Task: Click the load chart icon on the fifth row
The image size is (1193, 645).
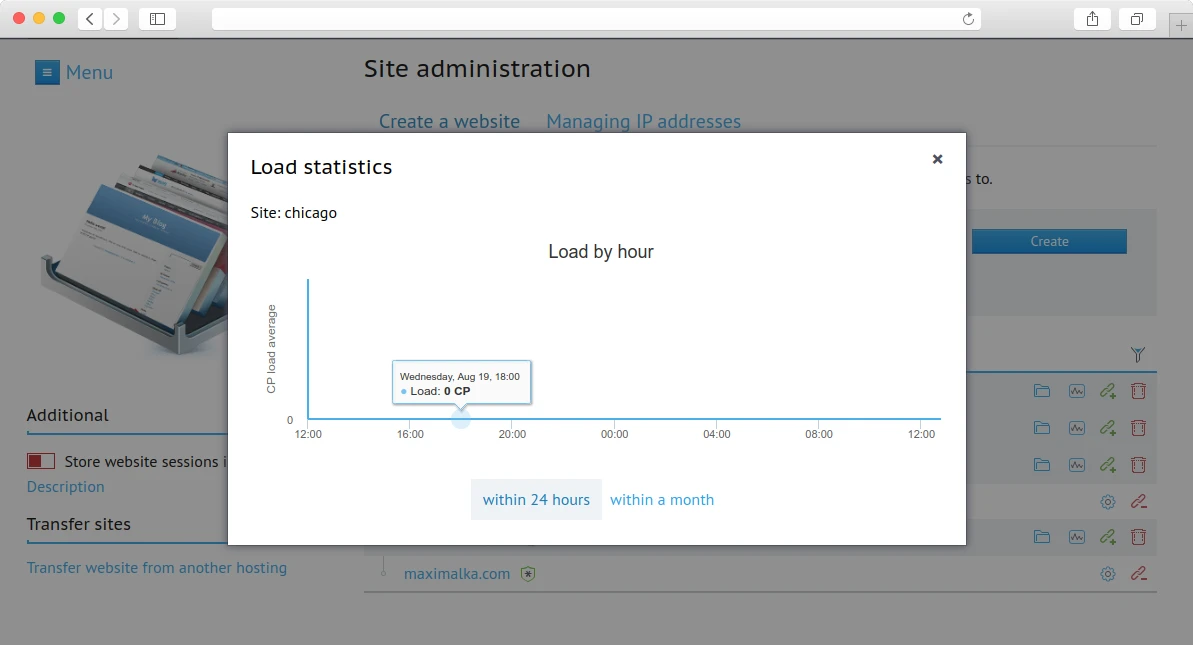Action: [1077, 537]
